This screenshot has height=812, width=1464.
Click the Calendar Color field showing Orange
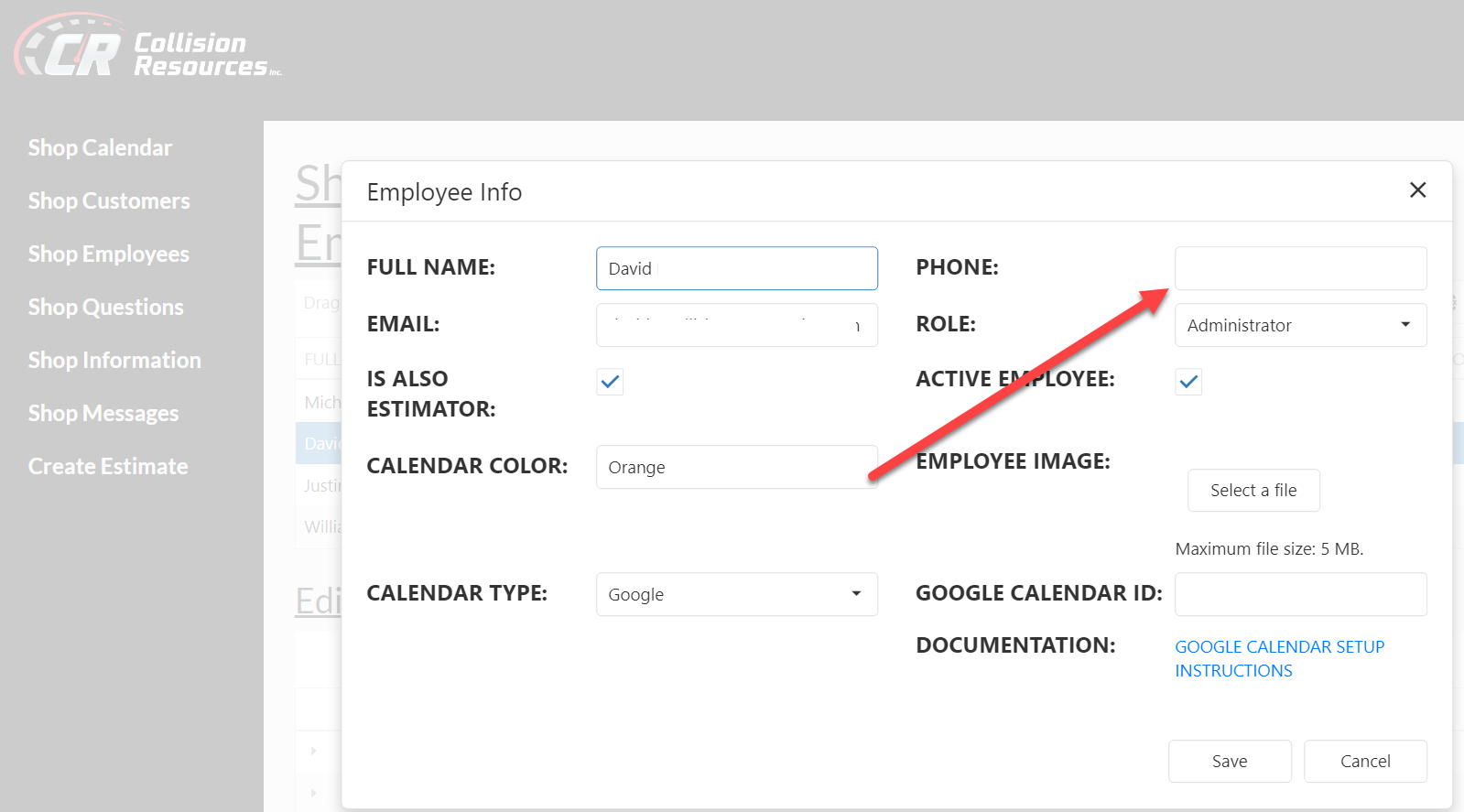point(736,467)
